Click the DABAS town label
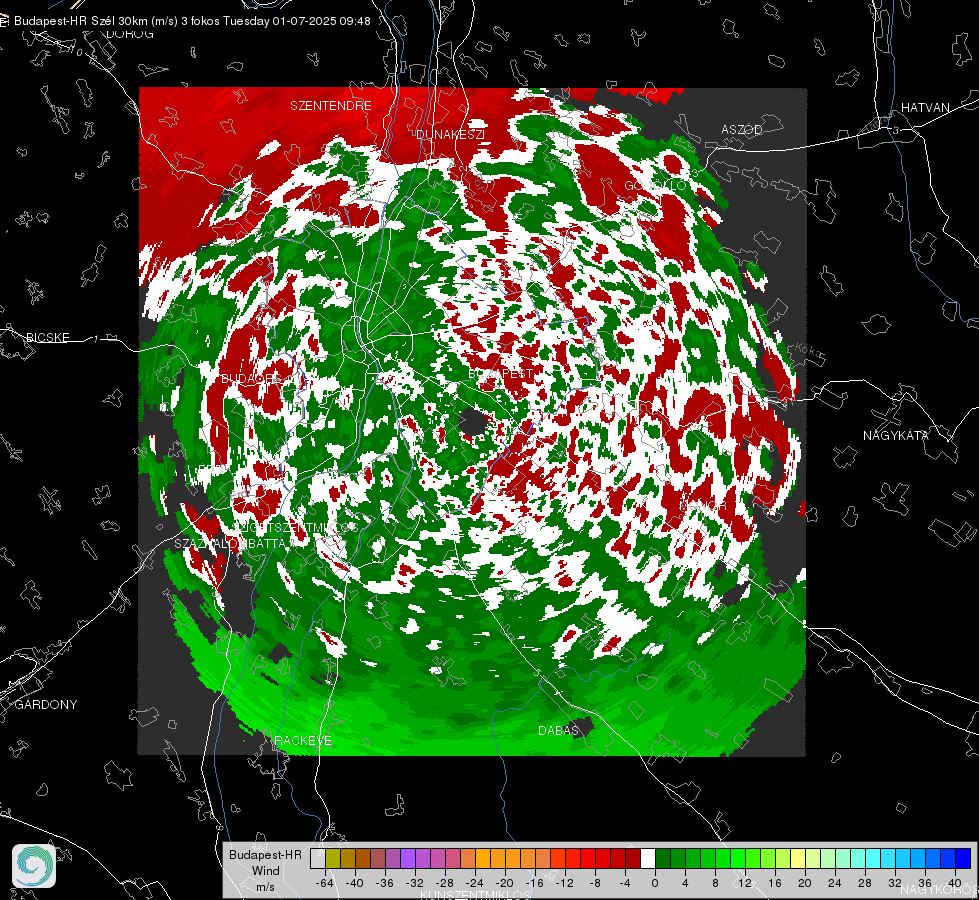 (x=558, y=730)
